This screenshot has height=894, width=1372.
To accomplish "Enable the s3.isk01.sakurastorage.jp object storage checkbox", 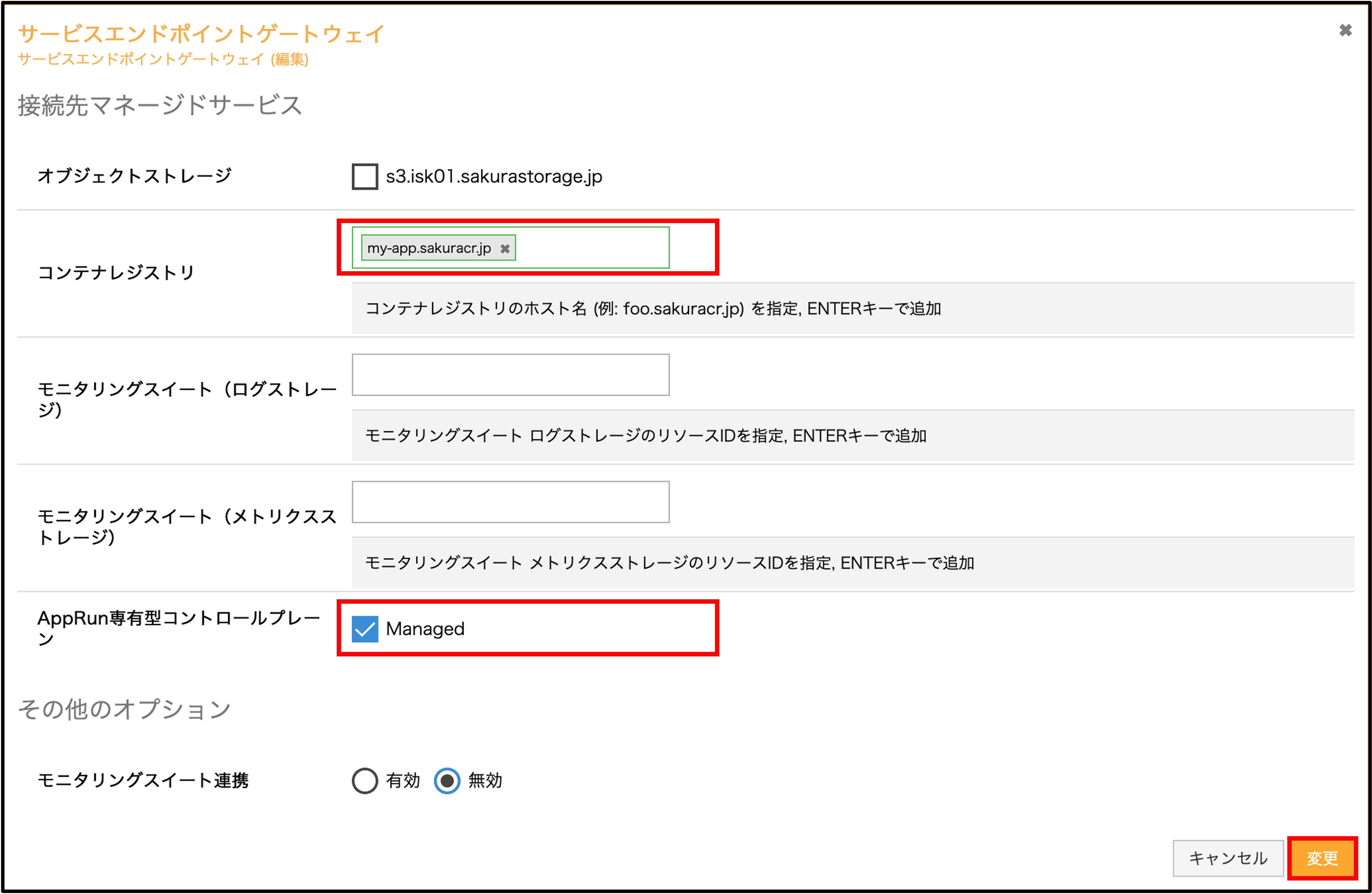I will pos(365,176).
